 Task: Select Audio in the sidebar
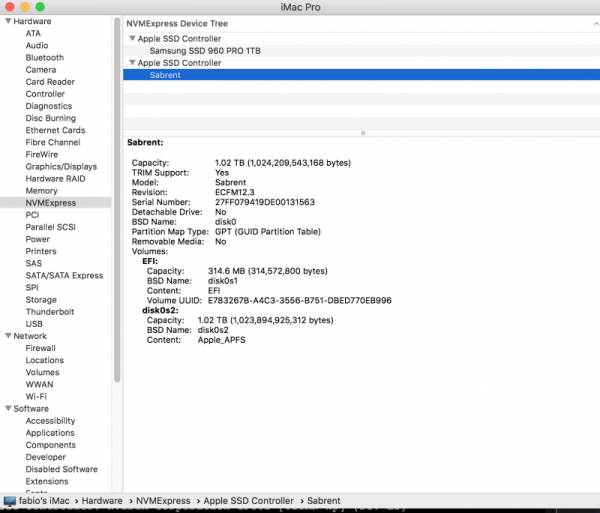point(37,46)
